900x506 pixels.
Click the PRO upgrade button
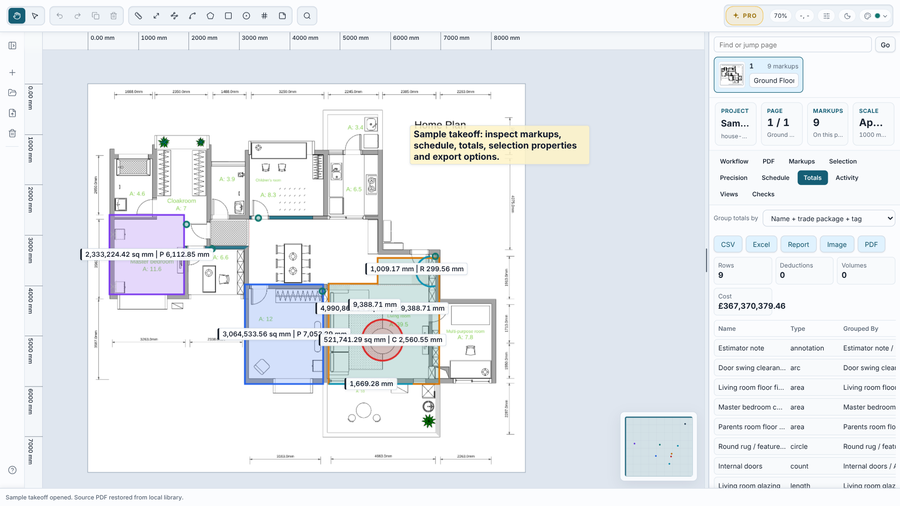[x=744, y=16]
